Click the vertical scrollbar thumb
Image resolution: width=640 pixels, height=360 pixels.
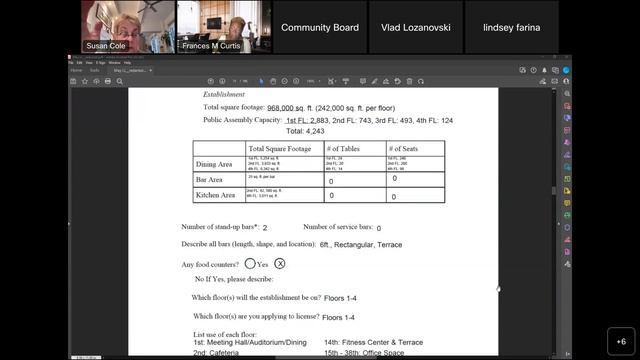[x=553, y=191]
